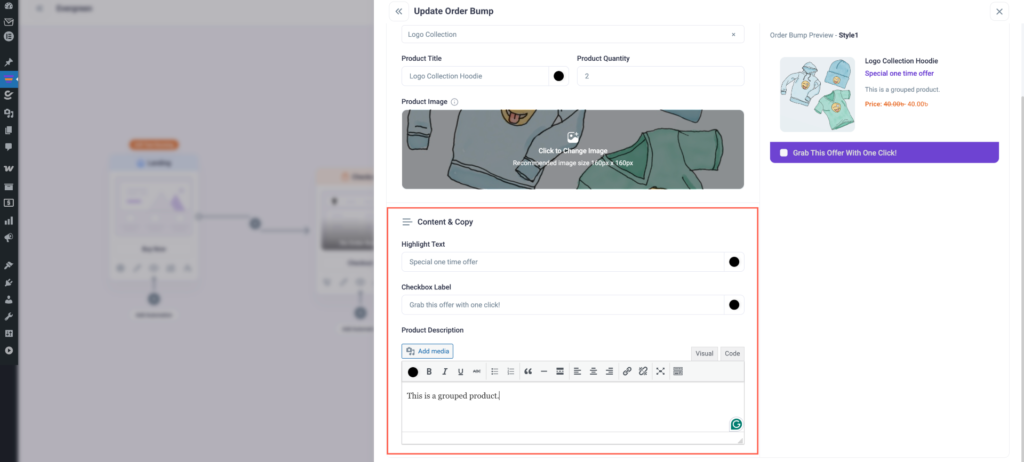
Task: Switch to the Code editor tab
Action: pyautogui.click(x=732, y=353)
